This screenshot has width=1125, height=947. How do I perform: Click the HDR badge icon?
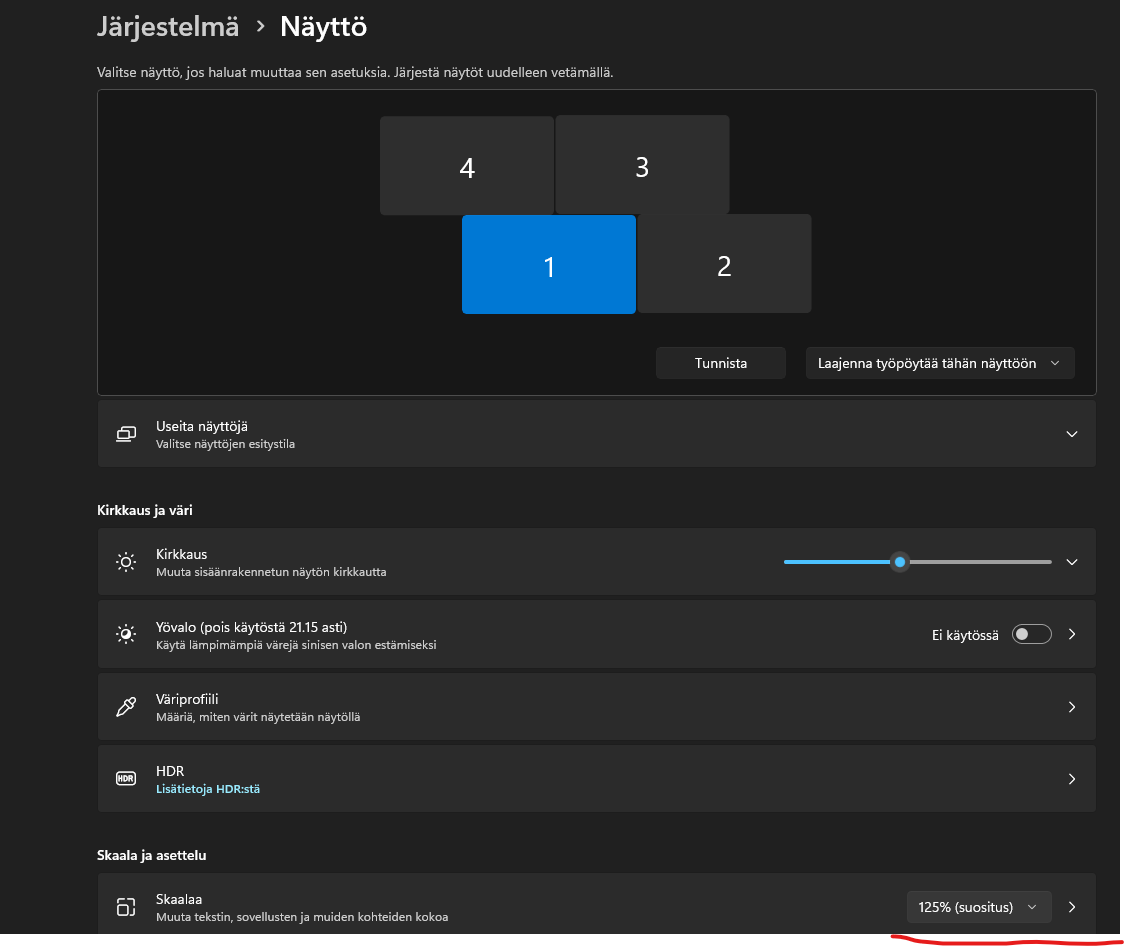coord(126,779)
